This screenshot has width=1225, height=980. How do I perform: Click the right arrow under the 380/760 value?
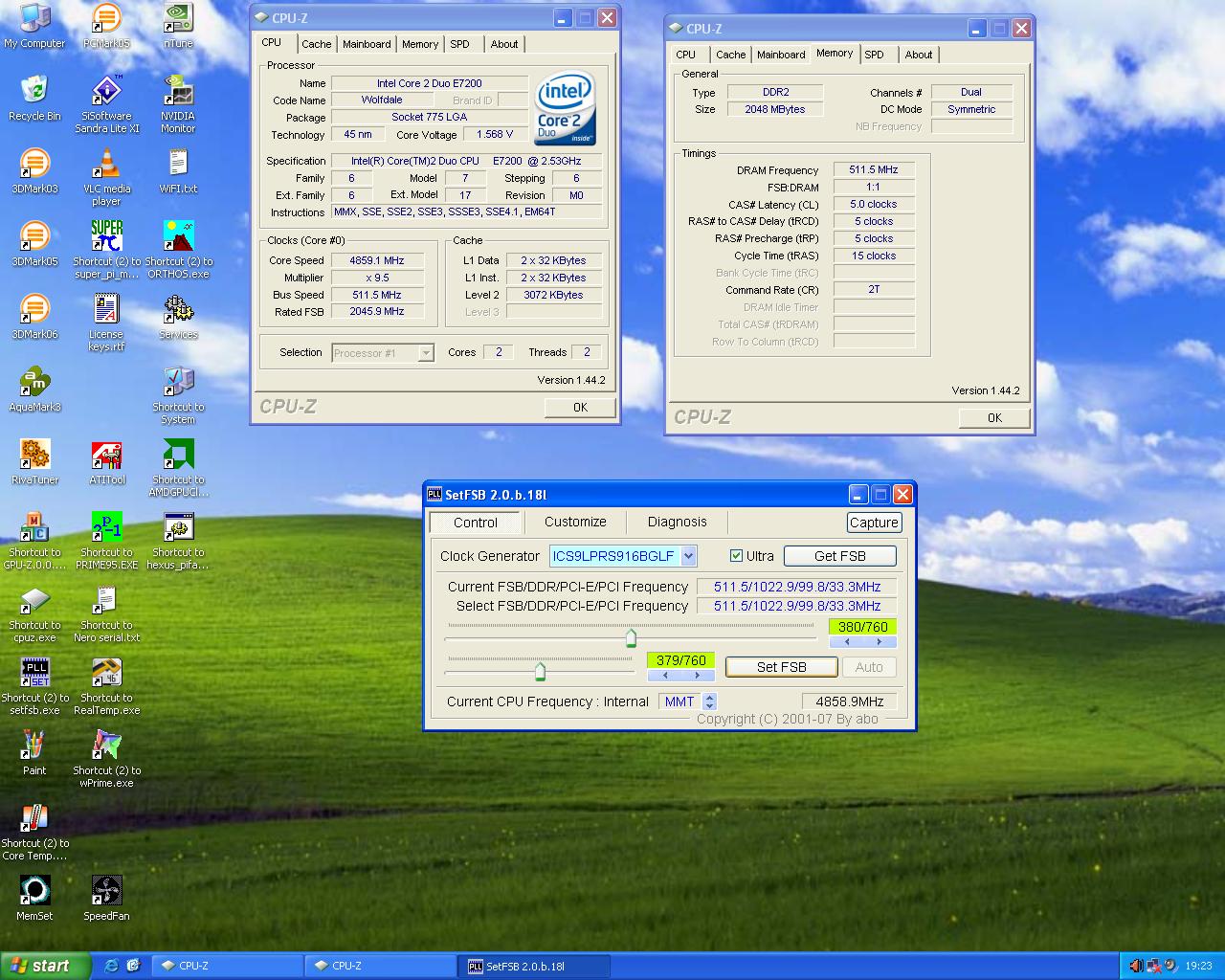click(x=879, y=642)
